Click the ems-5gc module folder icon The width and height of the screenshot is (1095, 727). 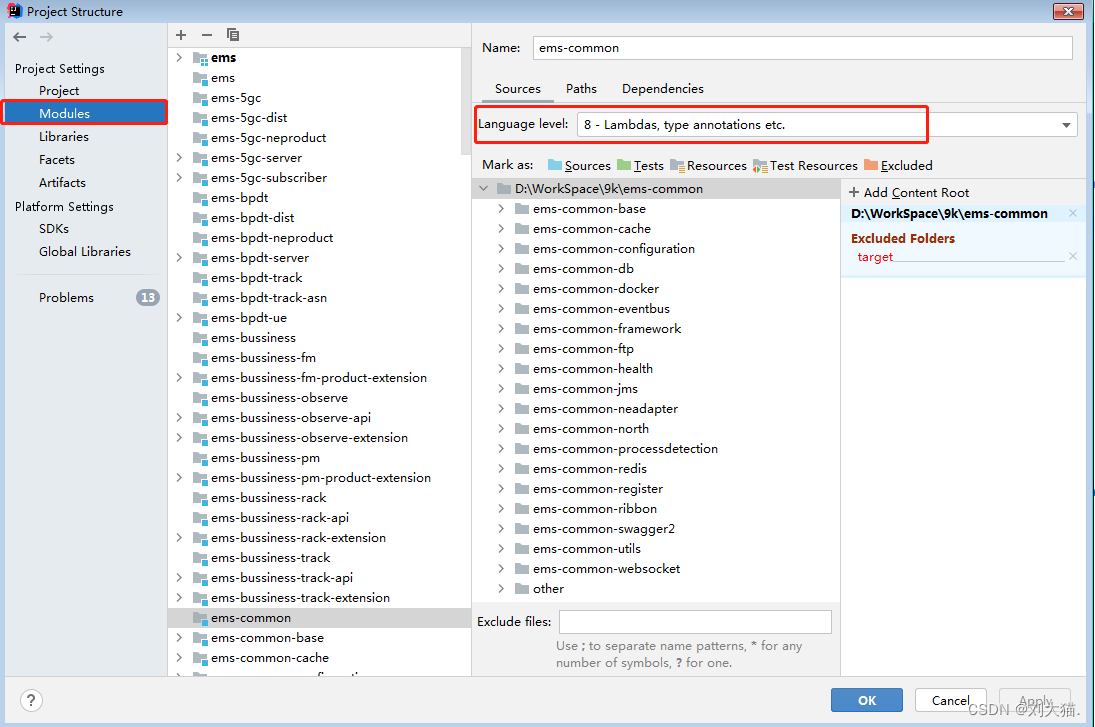coord(200,98)
